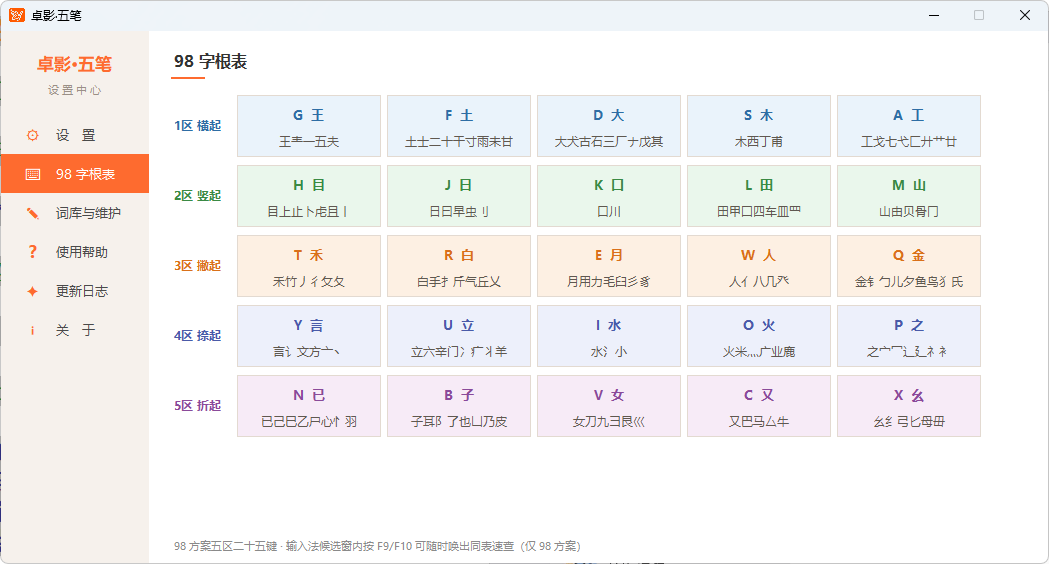Click the Q 金 radical card
Viewport: 1049px width, 564px height.
point(909,266)
